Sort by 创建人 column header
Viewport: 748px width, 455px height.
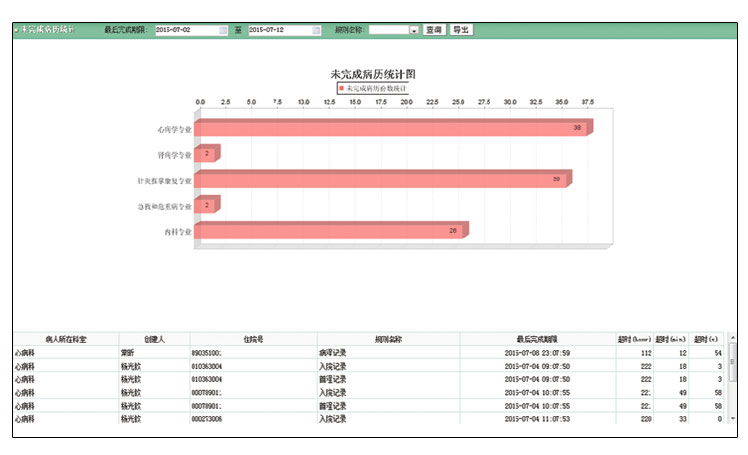[x=154, y=340]
